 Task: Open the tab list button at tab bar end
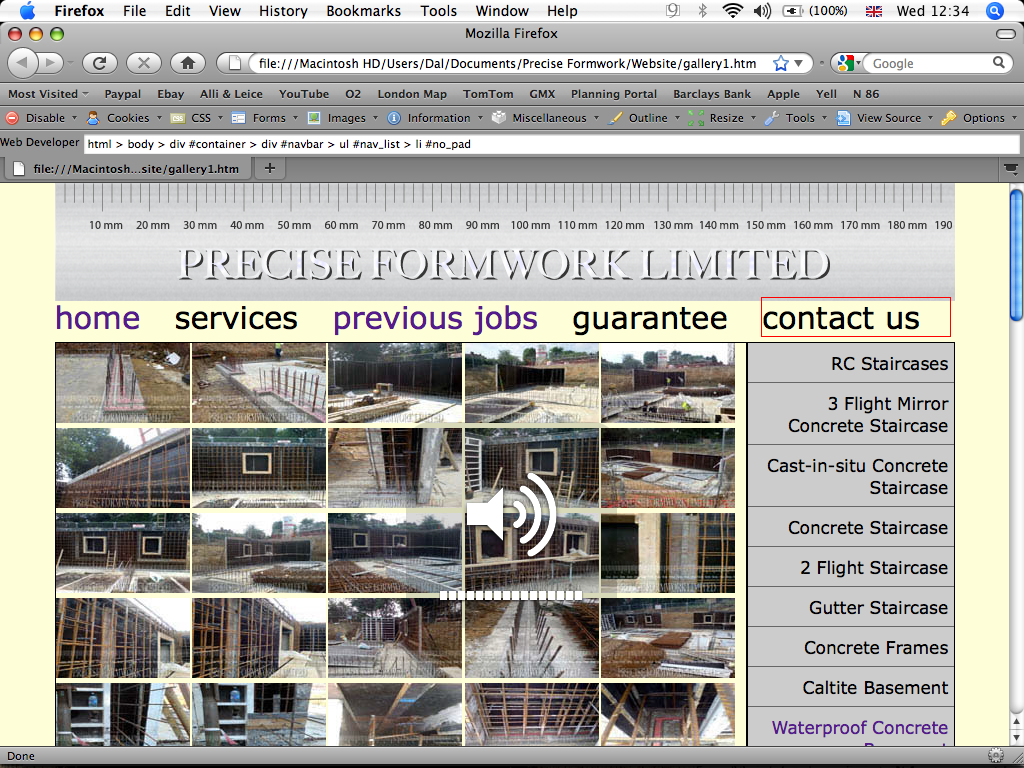point(1010,169)
